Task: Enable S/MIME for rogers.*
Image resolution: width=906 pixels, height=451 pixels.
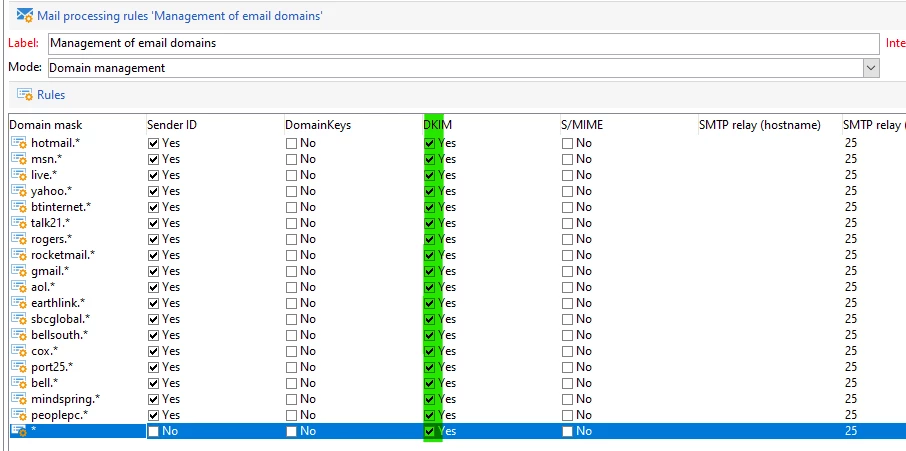Action: [567, 239]
